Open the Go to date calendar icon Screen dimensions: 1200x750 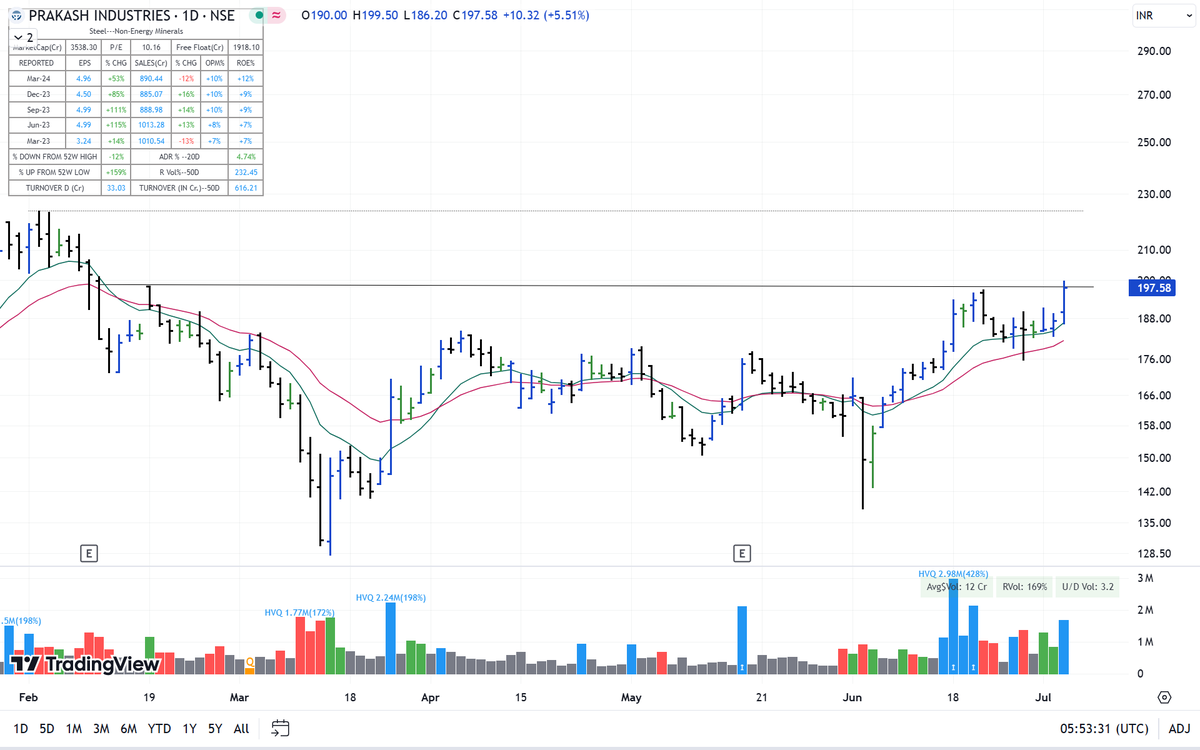pos(280,728)
